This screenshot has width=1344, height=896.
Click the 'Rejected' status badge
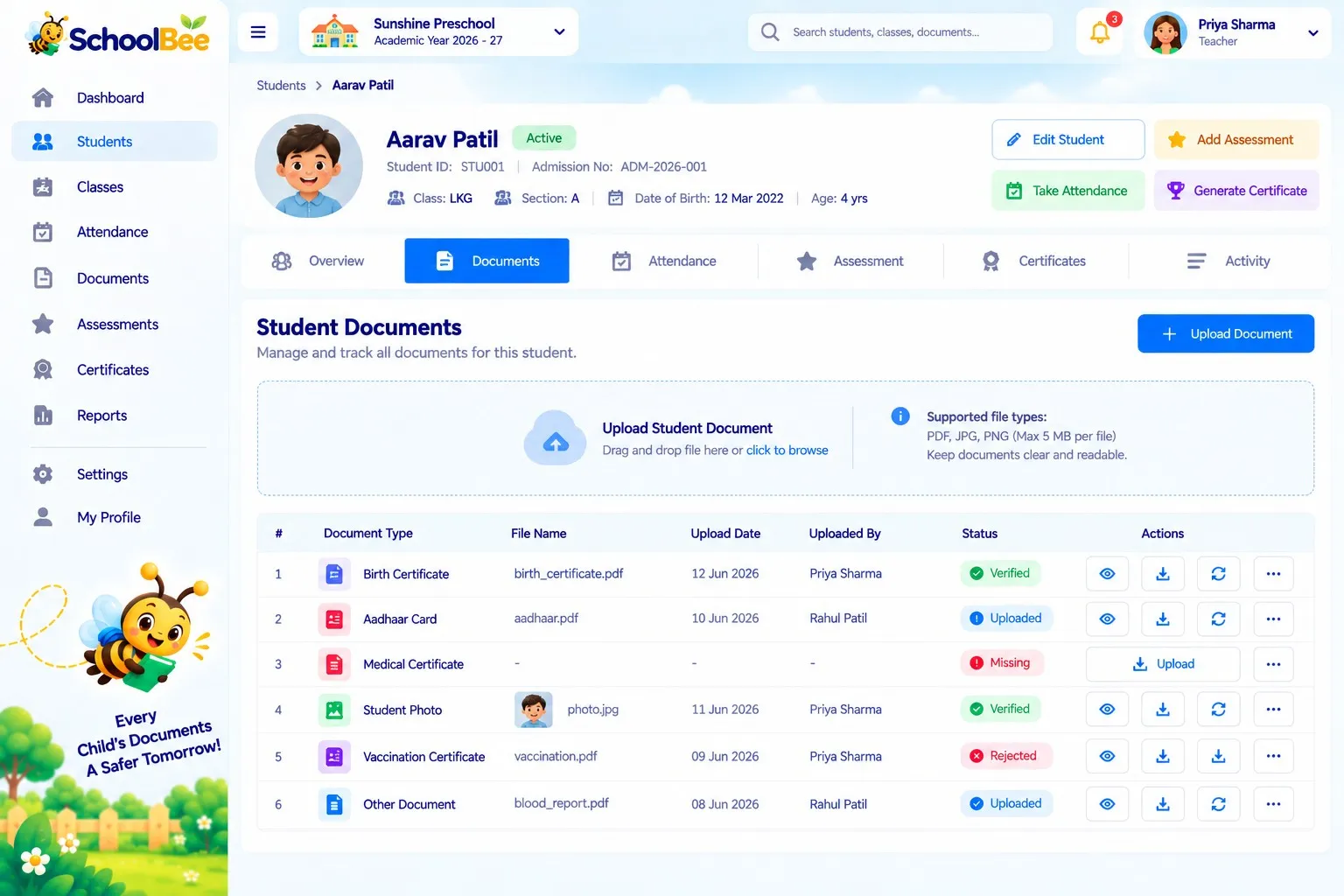tap(1005, 756)
